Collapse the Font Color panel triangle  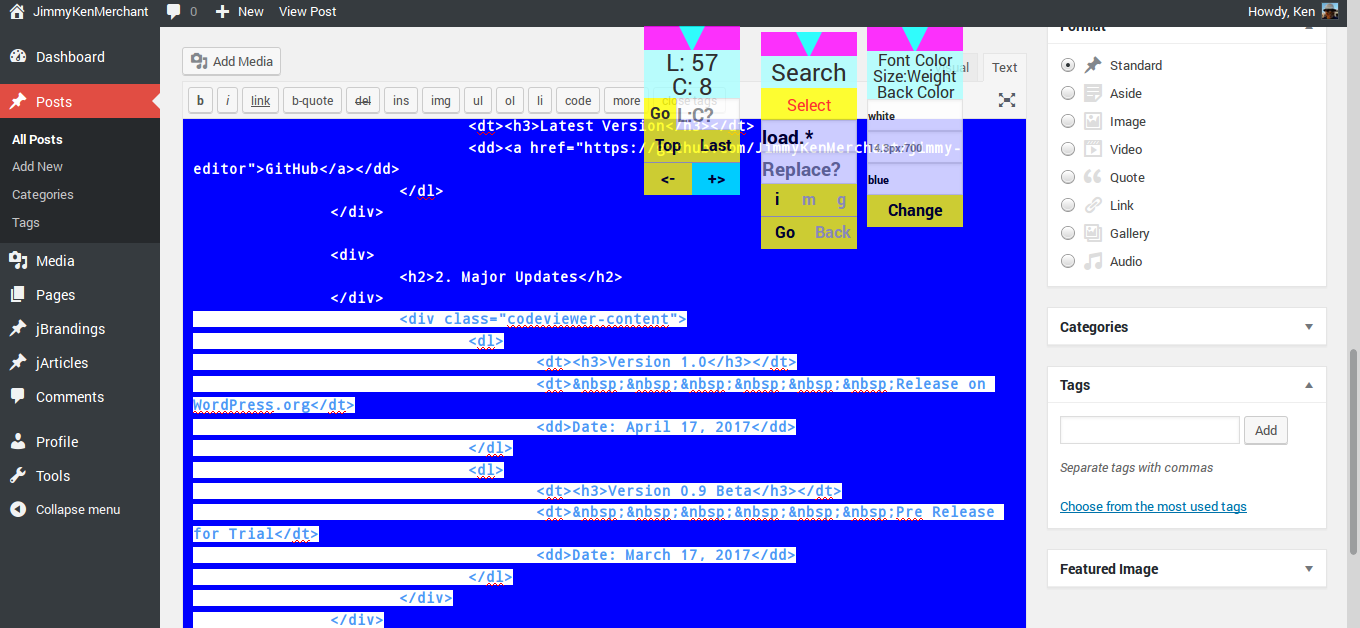pyautogui.click(x=915, y=39)
